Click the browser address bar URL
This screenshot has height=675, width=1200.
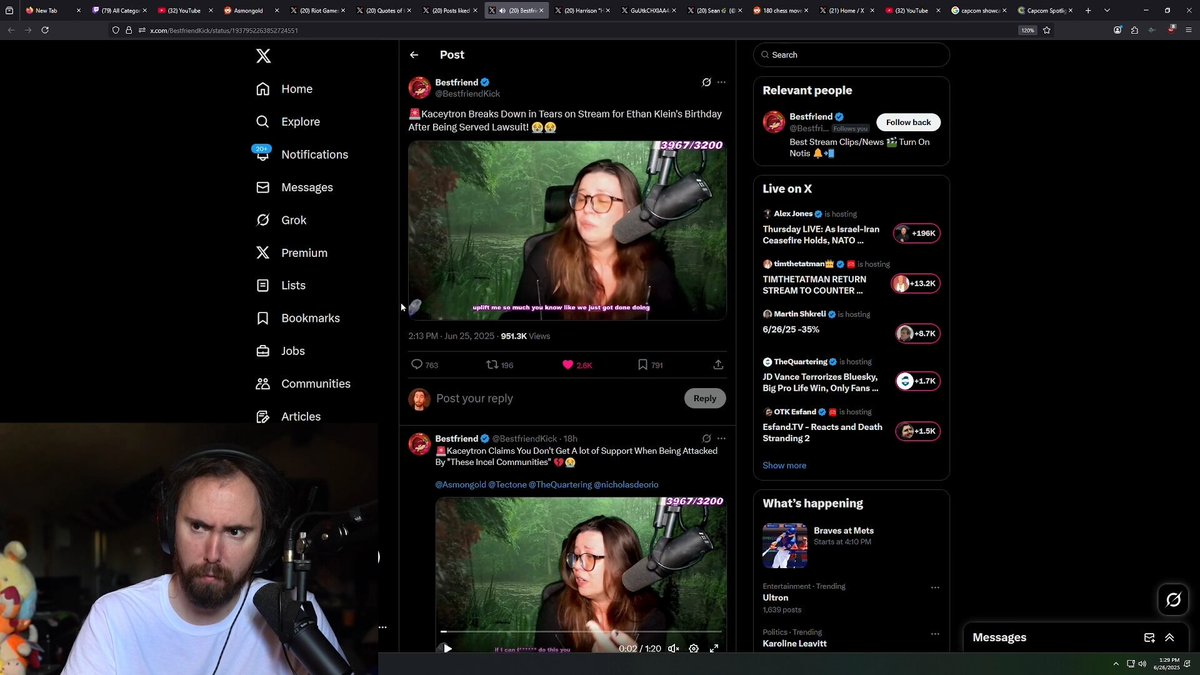tap(224, 30)
